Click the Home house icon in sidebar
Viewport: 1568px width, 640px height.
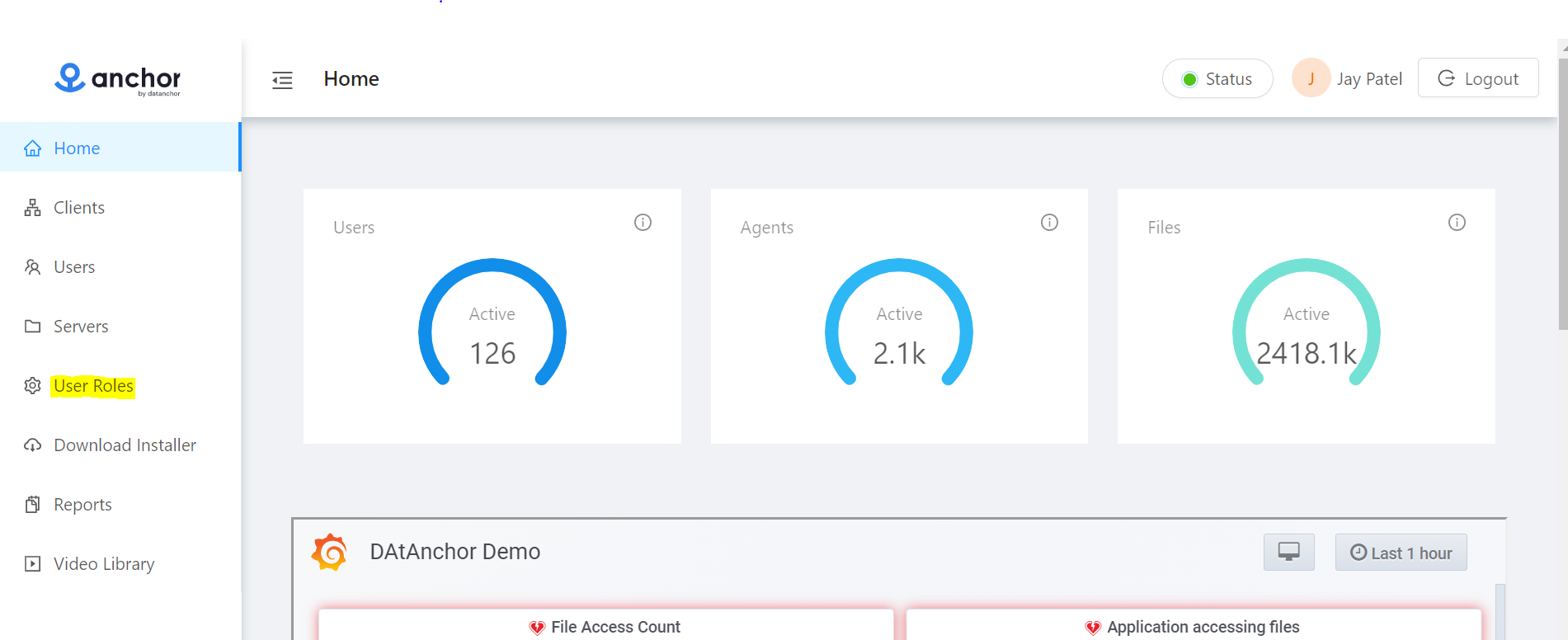33,148
